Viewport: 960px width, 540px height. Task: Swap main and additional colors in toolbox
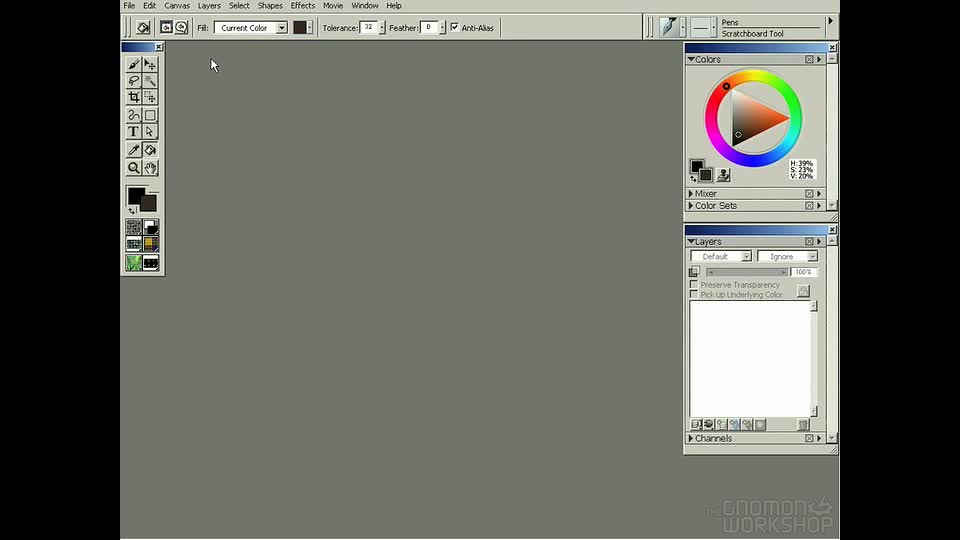click(x=132, y=211)
